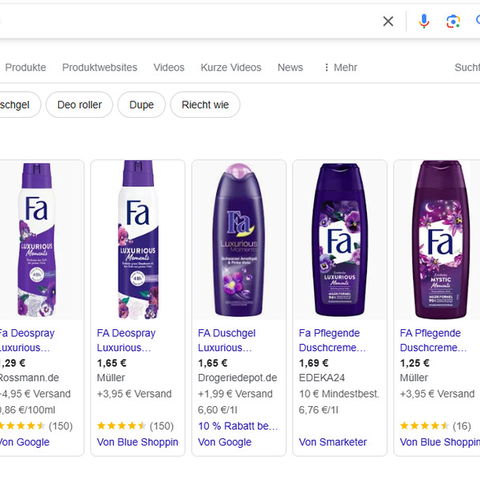The height and width of the screenshot is (480, 480).
Task: Start voice search with the microphone icon
Action: (x=424, y=21)
